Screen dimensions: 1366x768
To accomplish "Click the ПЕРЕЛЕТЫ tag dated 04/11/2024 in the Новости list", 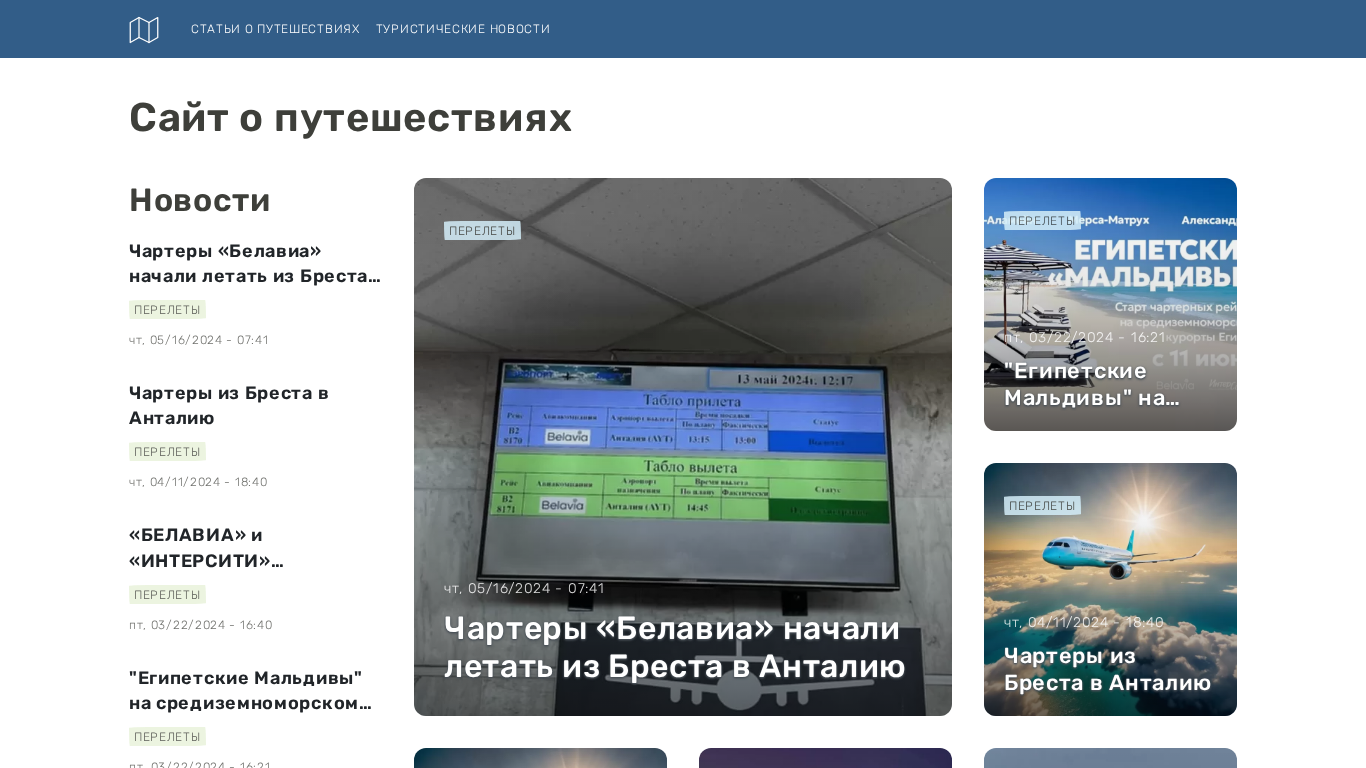I will (167, 452).
